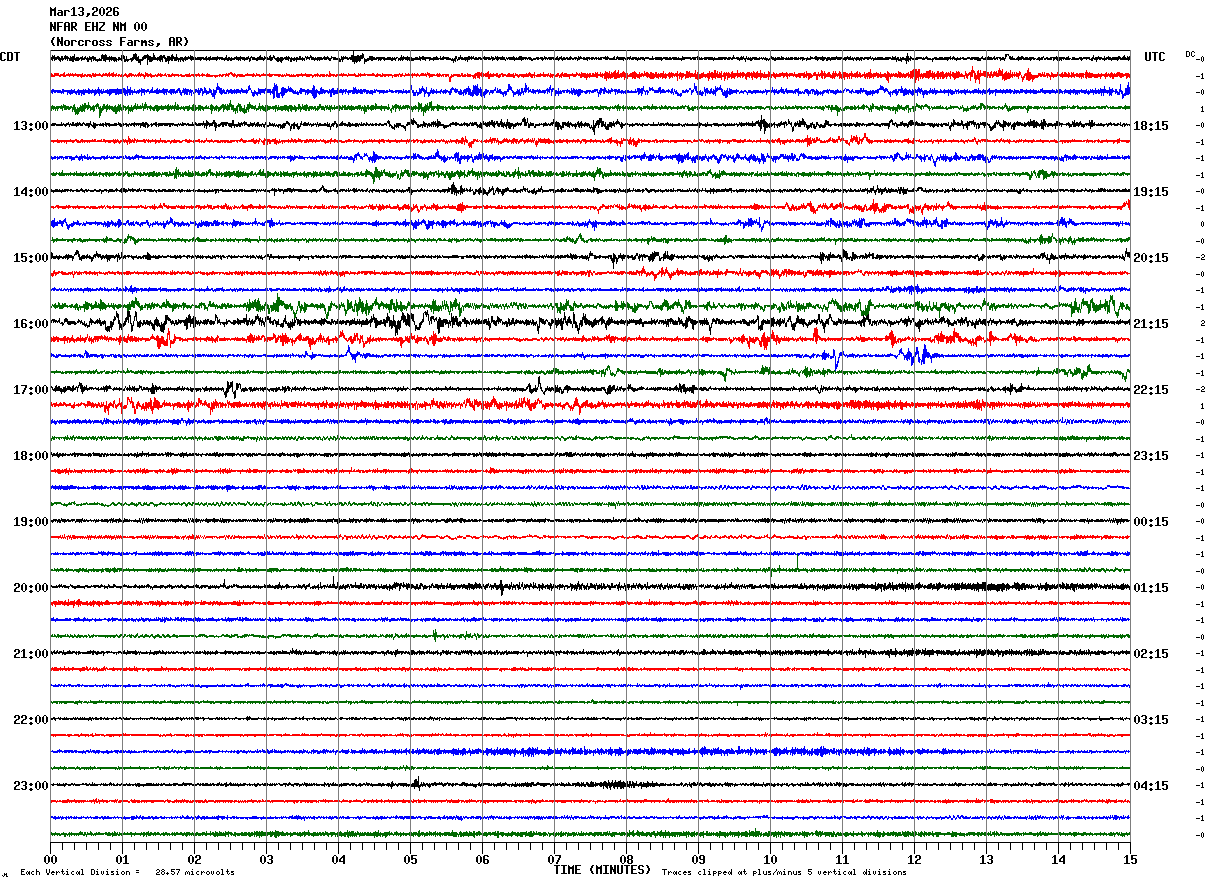The image size is (1210, 886).
Task: Click the 01:15 UTC time label
Action: [1151, 588]
